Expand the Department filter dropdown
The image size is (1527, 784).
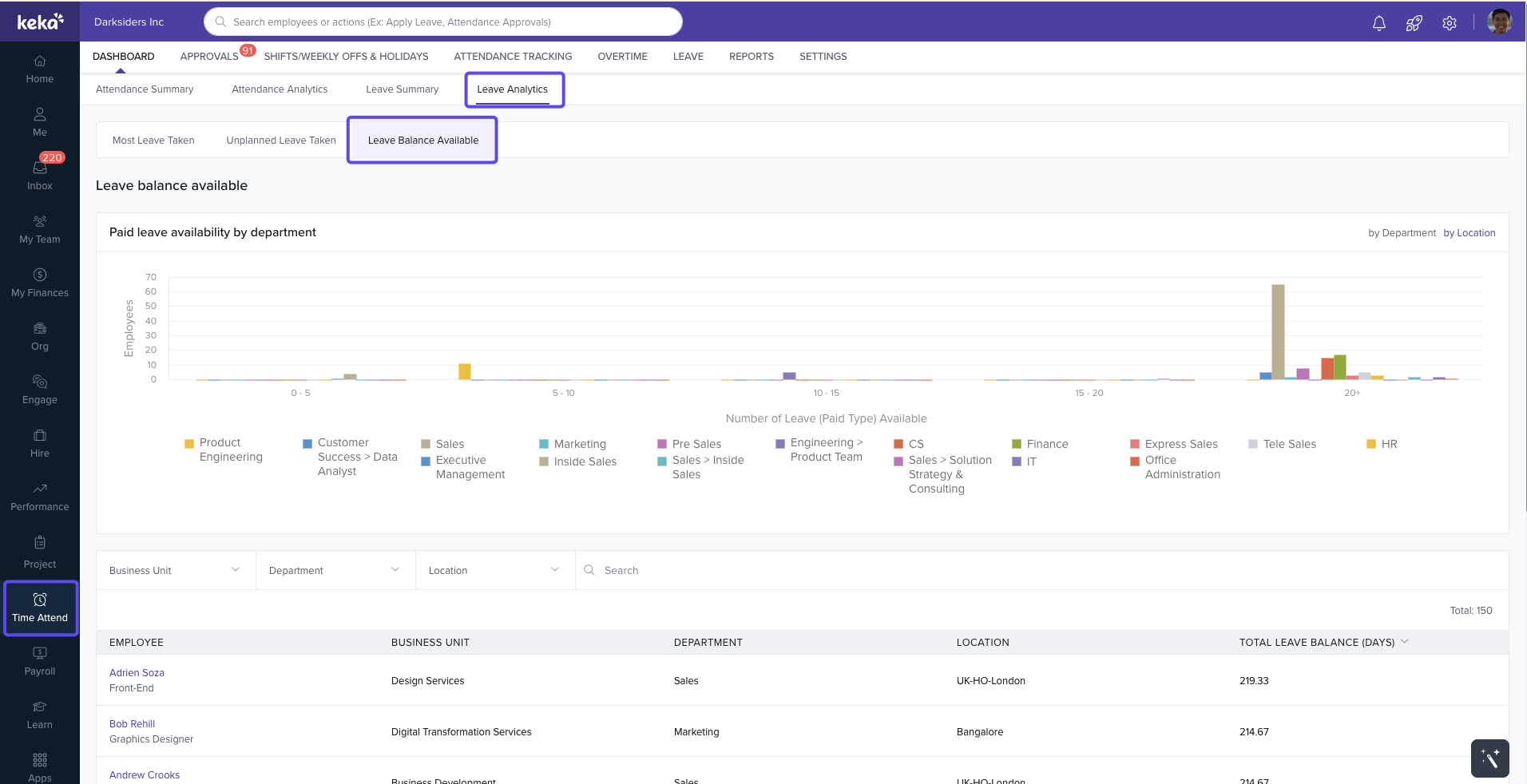[x=335, y=570]
